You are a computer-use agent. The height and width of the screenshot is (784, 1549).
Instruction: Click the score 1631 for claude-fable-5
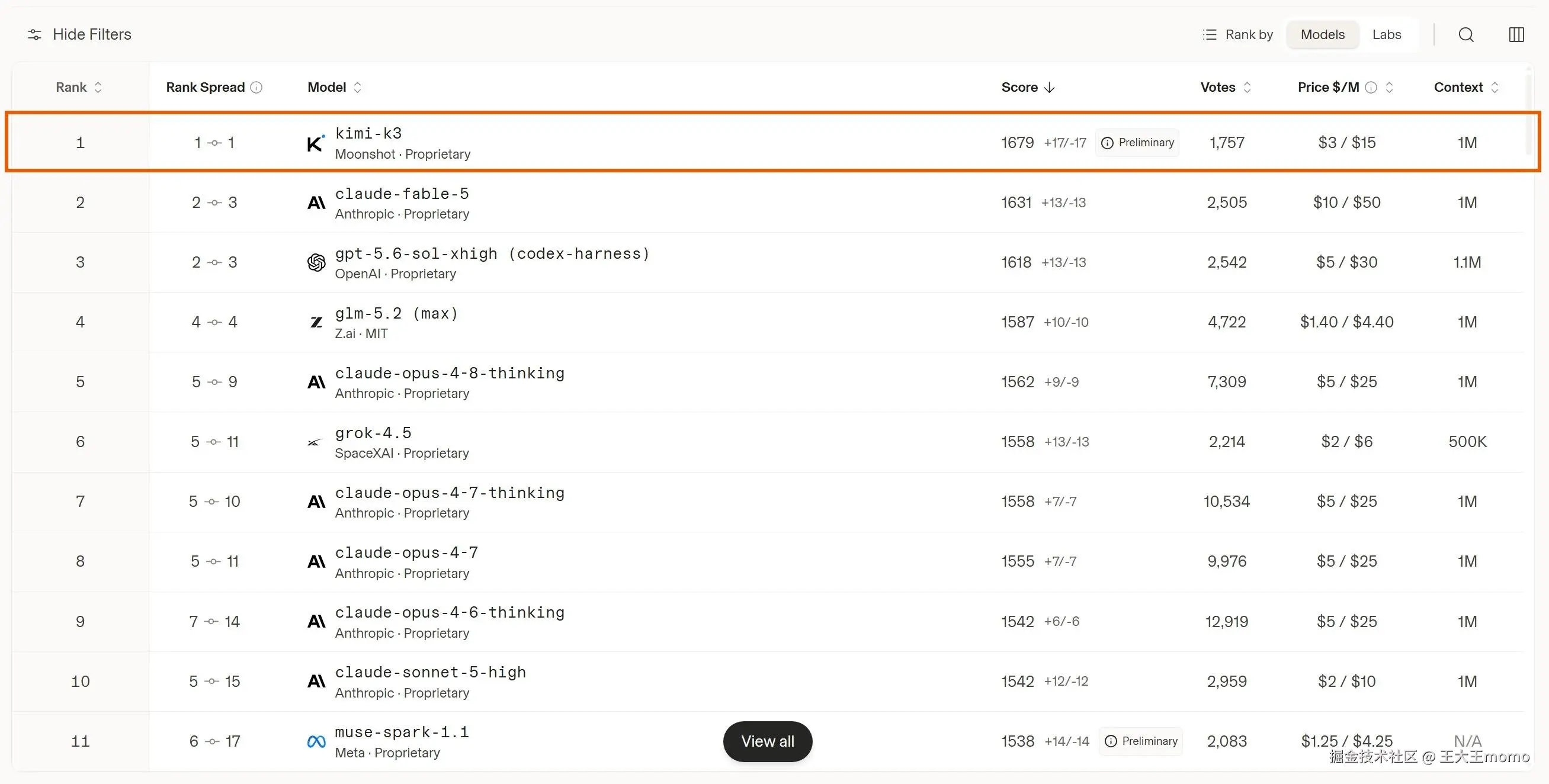tap(1016, 203)
